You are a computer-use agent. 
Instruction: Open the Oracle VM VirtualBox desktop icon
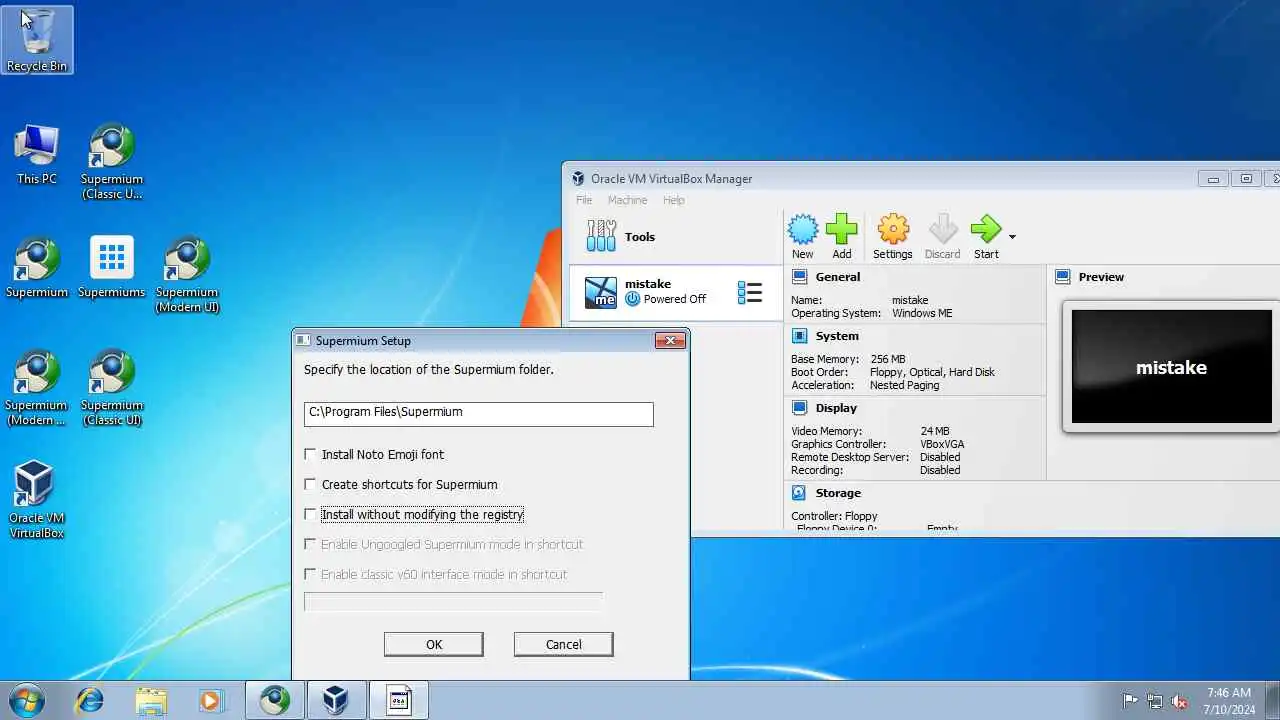[37, 500]
